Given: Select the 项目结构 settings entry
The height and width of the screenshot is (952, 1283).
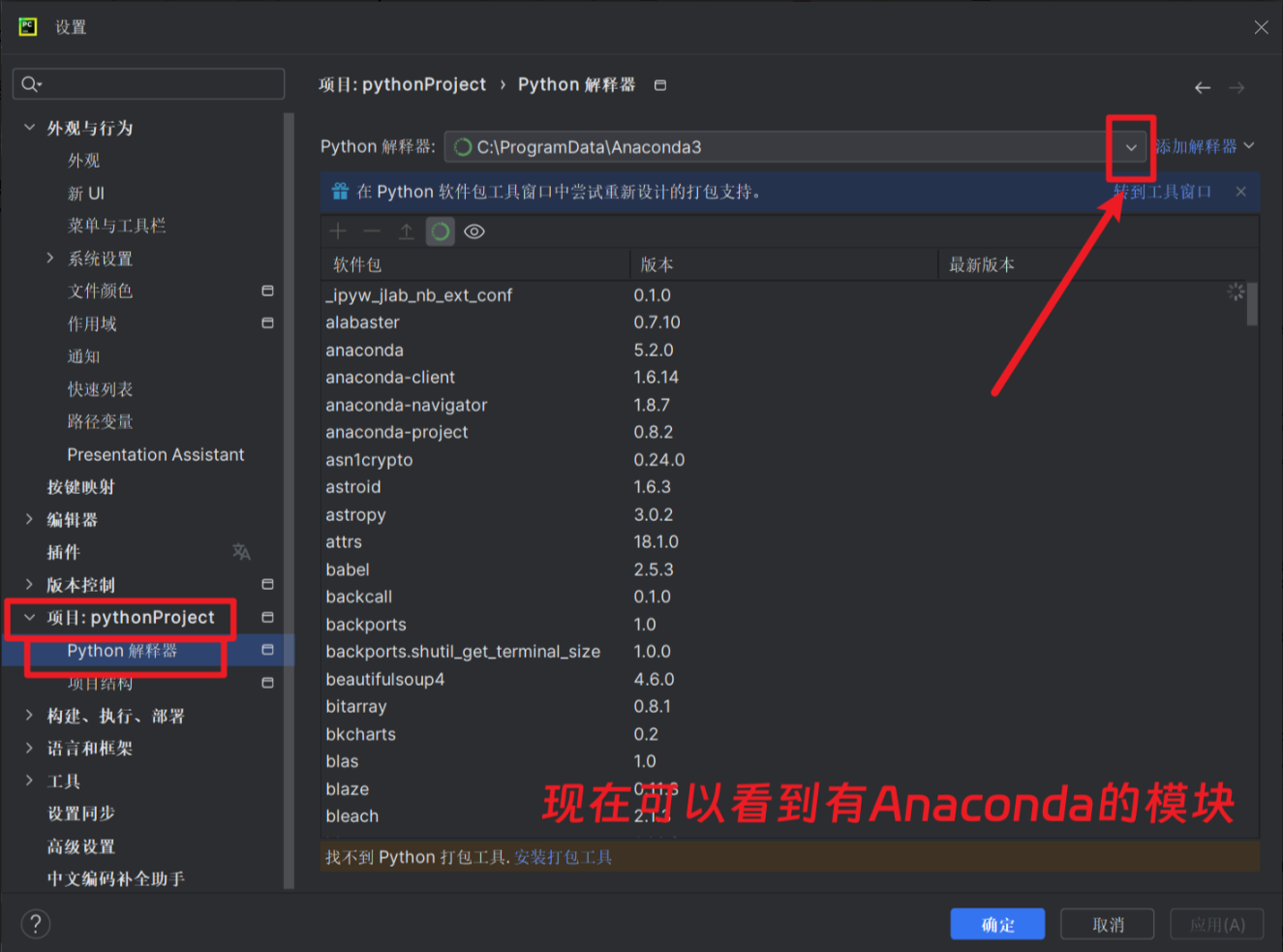Looking at the screenshot, I should [x=102, y=683].
